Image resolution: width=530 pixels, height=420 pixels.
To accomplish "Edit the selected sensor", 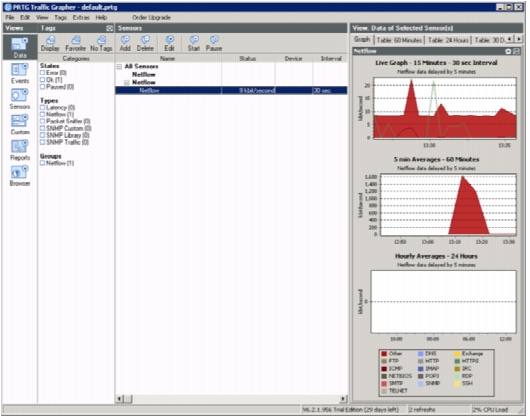I will pos(169,44).
